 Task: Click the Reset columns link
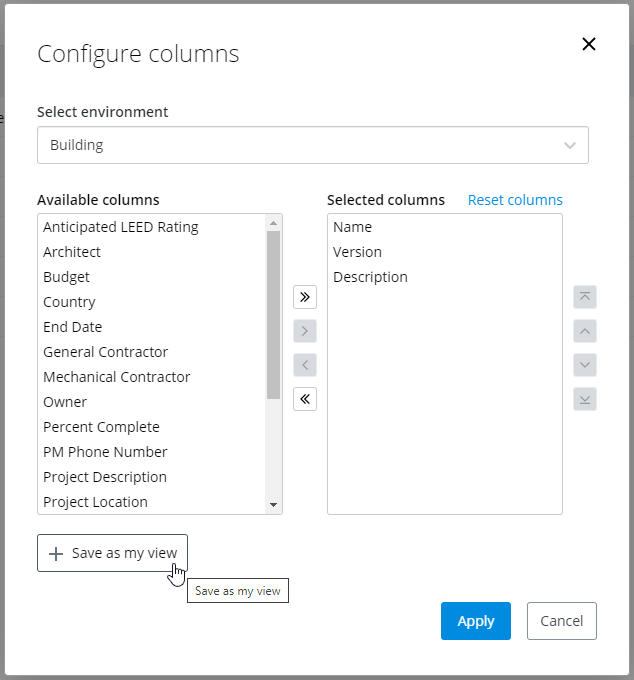coord(515,200)
